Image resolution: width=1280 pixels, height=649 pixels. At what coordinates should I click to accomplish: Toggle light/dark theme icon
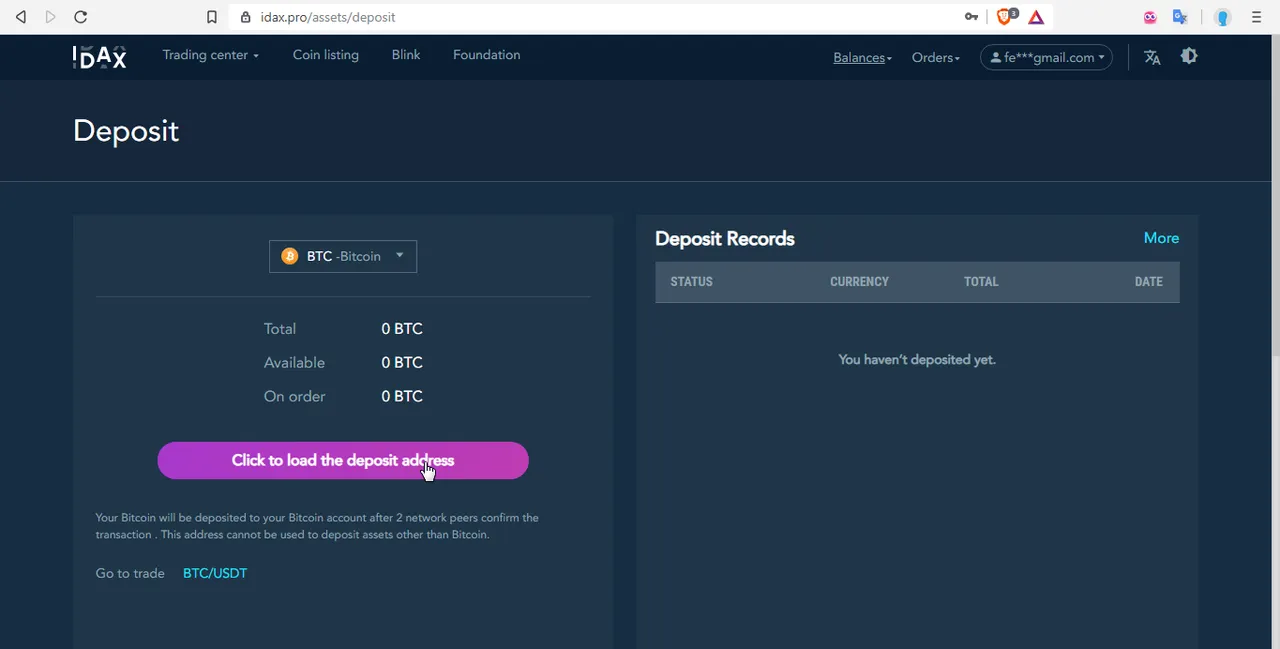1189,56
